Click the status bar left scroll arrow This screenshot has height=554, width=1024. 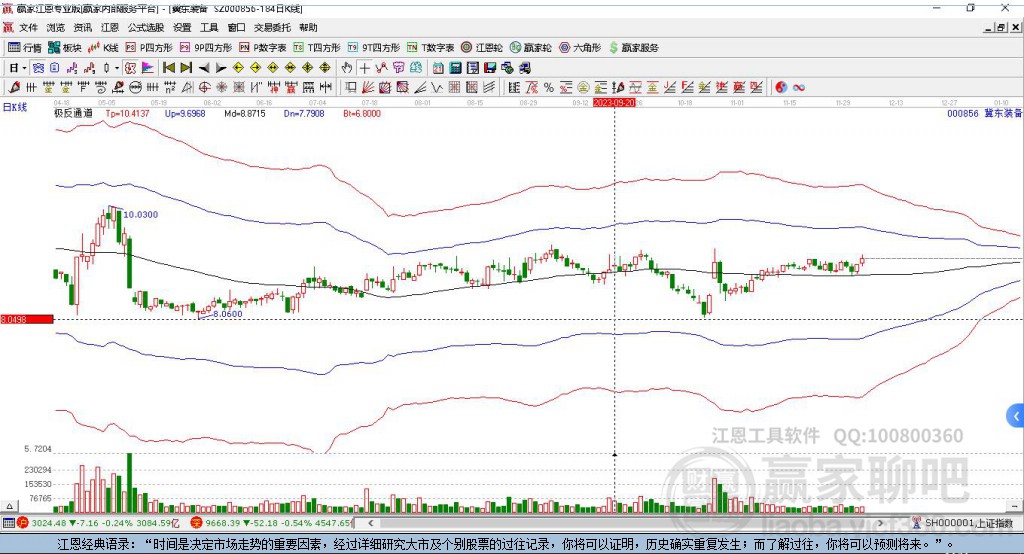pos(371,523)
